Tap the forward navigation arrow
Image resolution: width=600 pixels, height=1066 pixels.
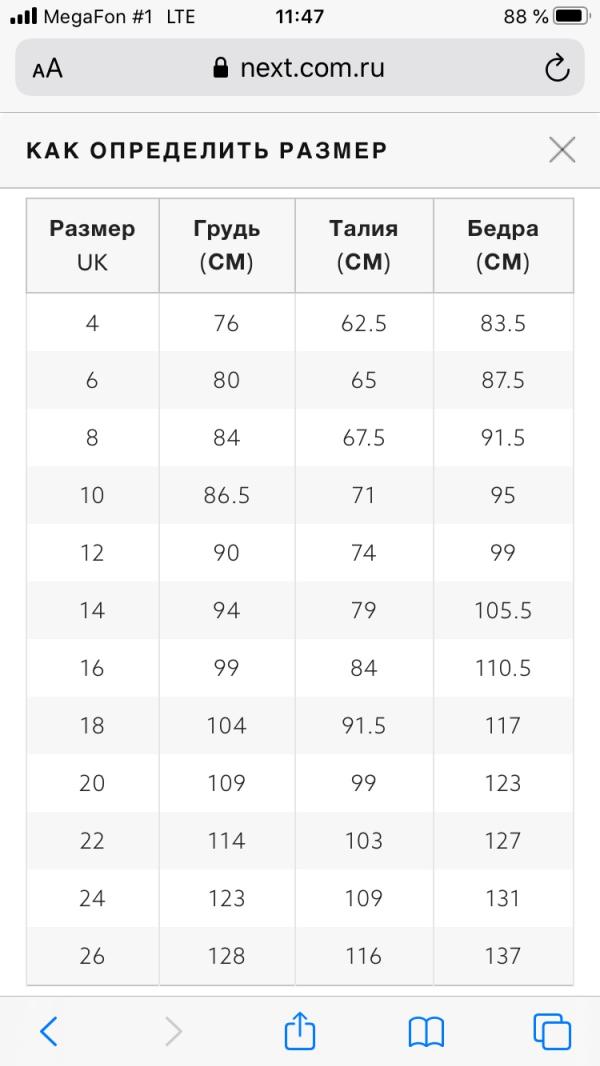click(x=173, y=1030)
